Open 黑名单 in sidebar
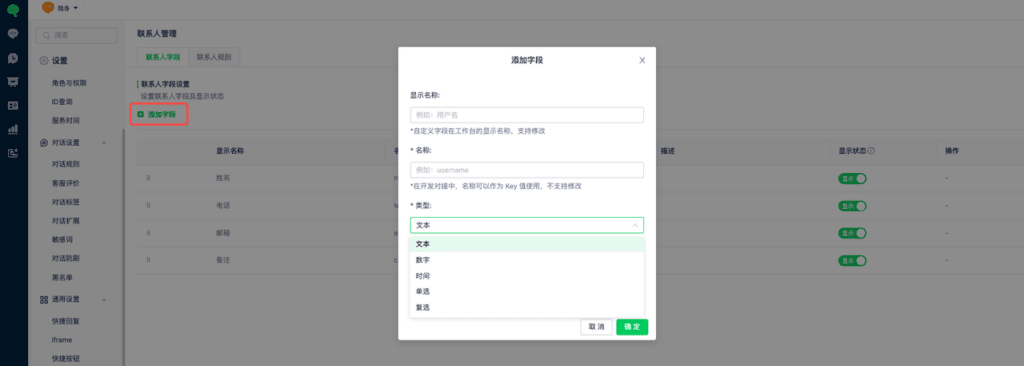Screen dimensions: 1024x366 (x=62, y=278)
